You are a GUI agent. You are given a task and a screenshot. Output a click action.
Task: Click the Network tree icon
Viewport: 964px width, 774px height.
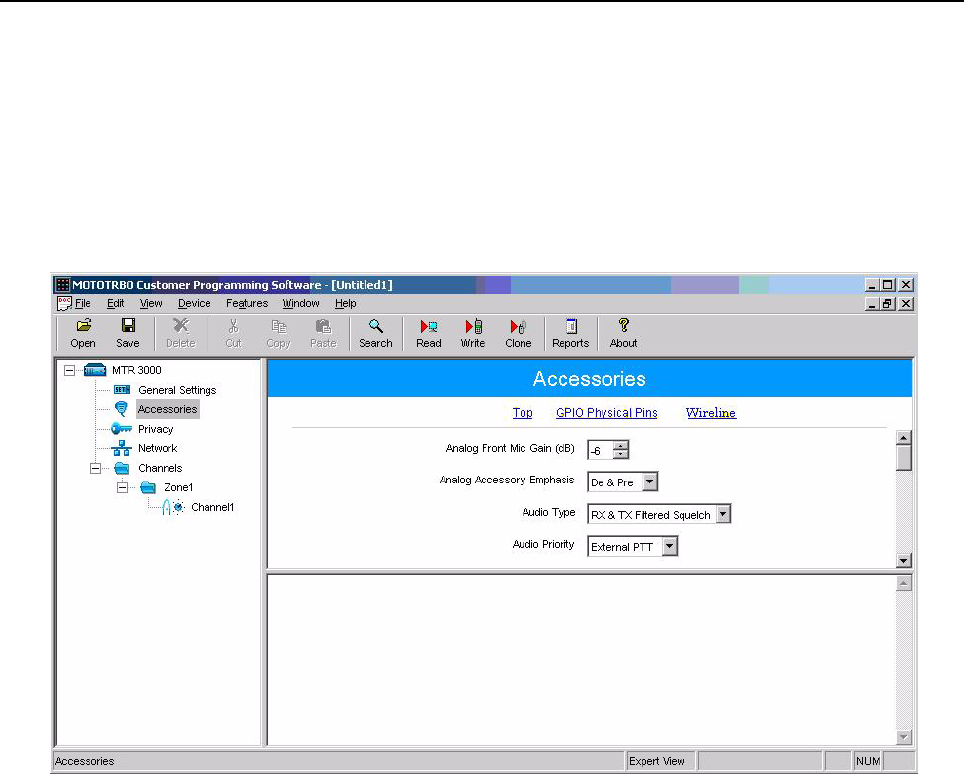click(122, 448)
